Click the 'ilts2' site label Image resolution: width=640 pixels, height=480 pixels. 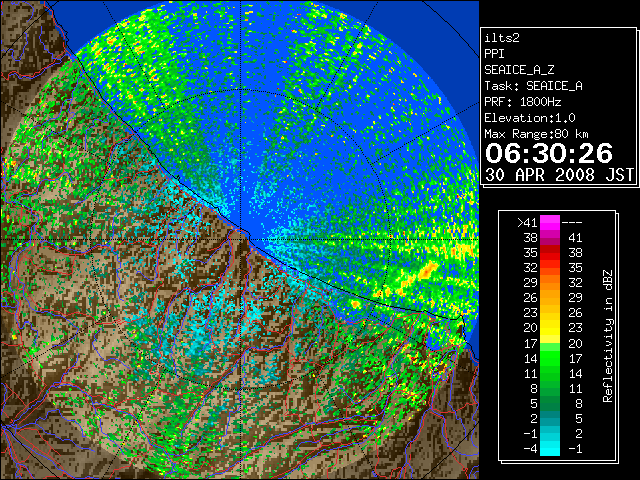tap(502, 38)
